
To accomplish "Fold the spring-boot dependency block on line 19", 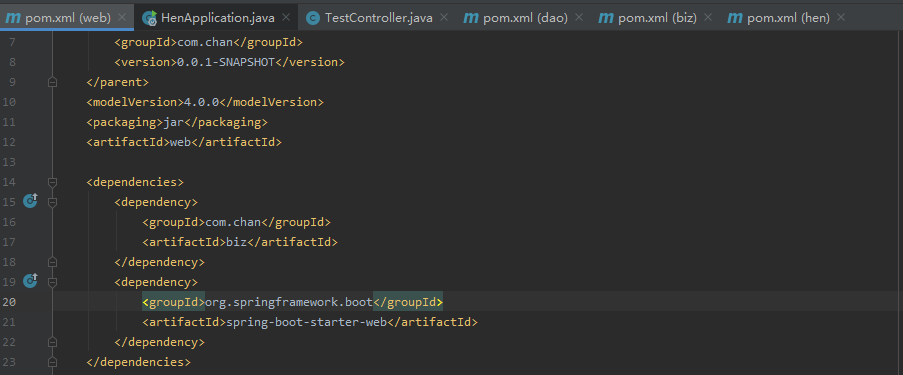I will pos(52,282).
